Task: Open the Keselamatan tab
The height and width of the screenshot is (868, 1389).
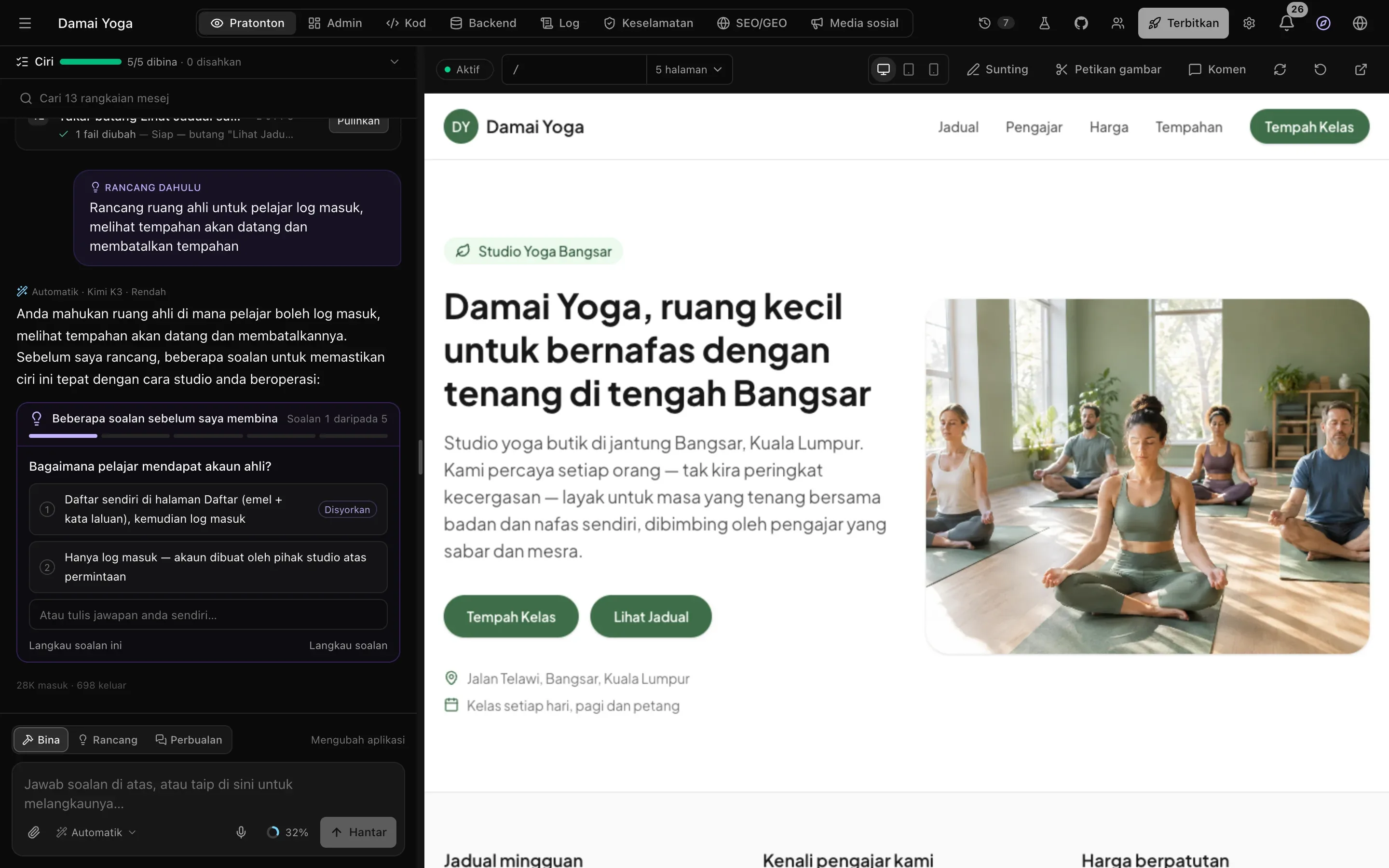Action: [x=649, y=23]
